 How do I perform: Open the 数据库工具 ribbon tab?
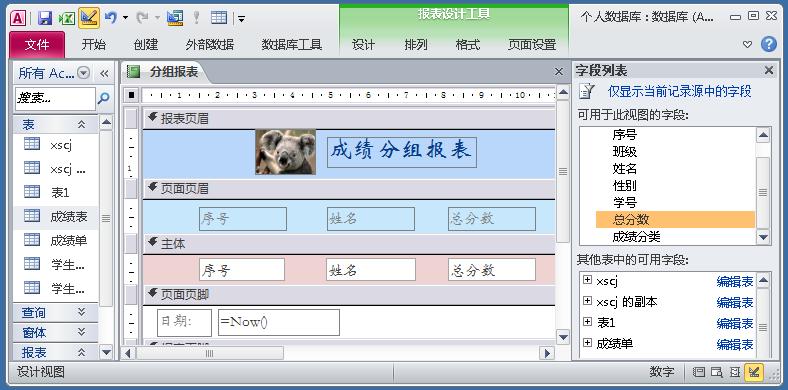click(x=291, y=44)
